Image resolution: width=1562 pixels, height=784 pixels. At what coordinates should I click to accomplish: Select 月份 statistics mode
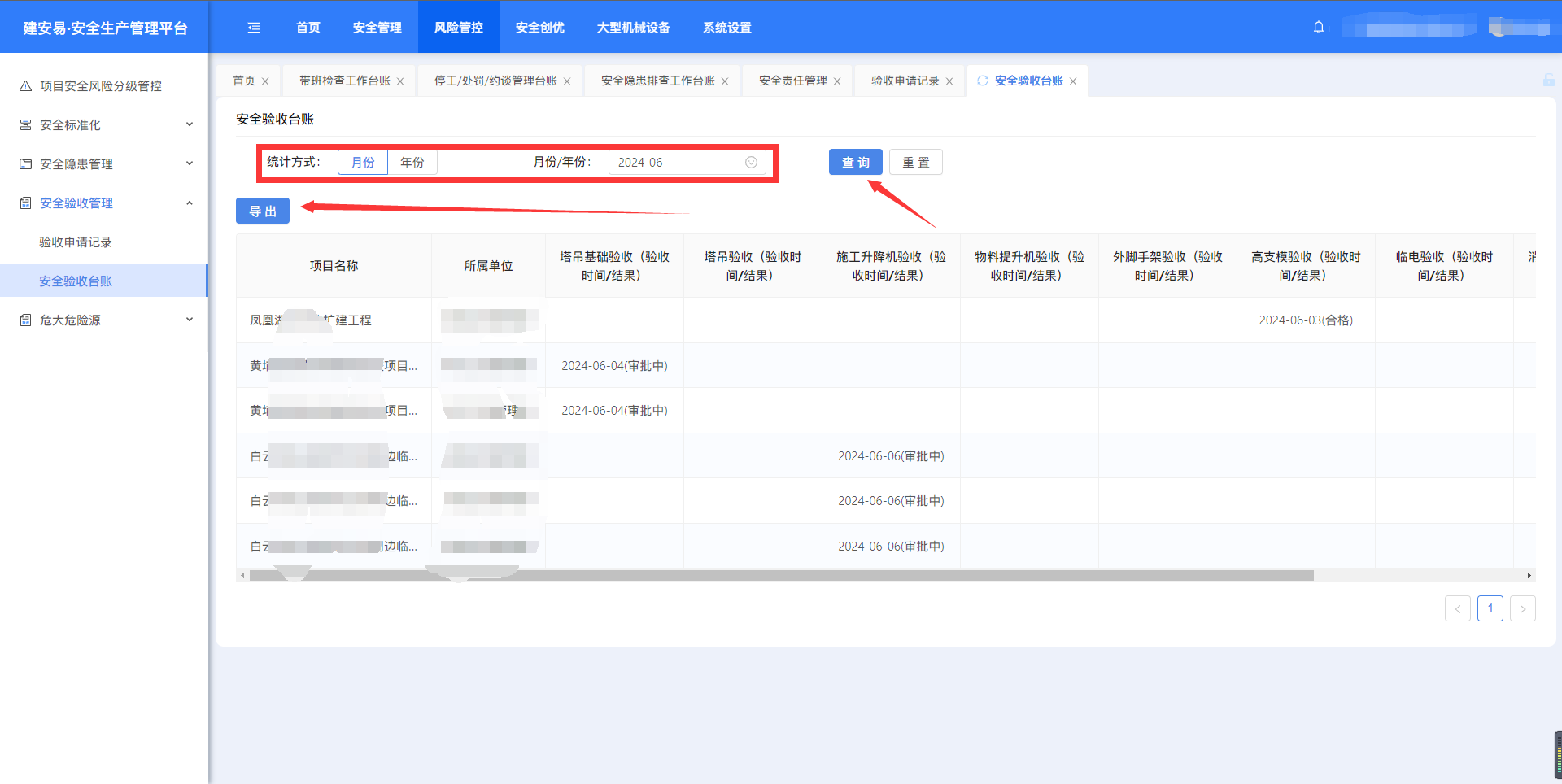[363, 163]
